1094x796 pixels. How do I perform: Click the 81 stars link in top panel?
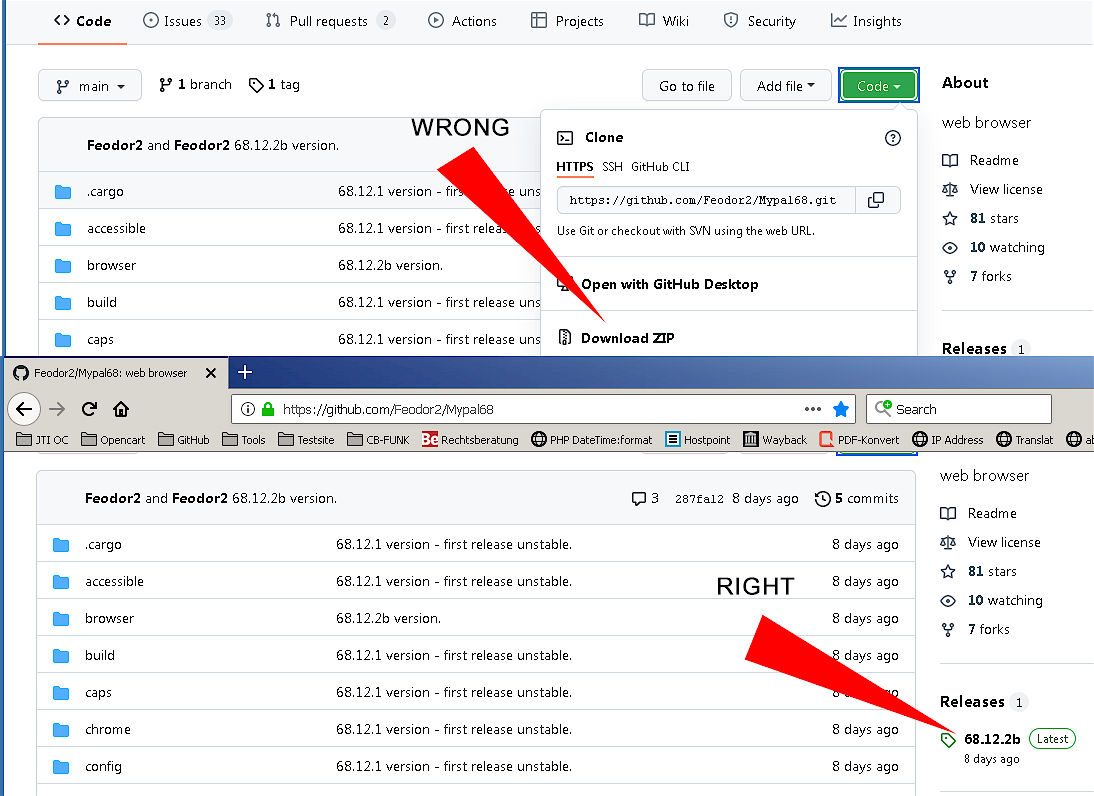pyautogui.click(x=980, y=218)
